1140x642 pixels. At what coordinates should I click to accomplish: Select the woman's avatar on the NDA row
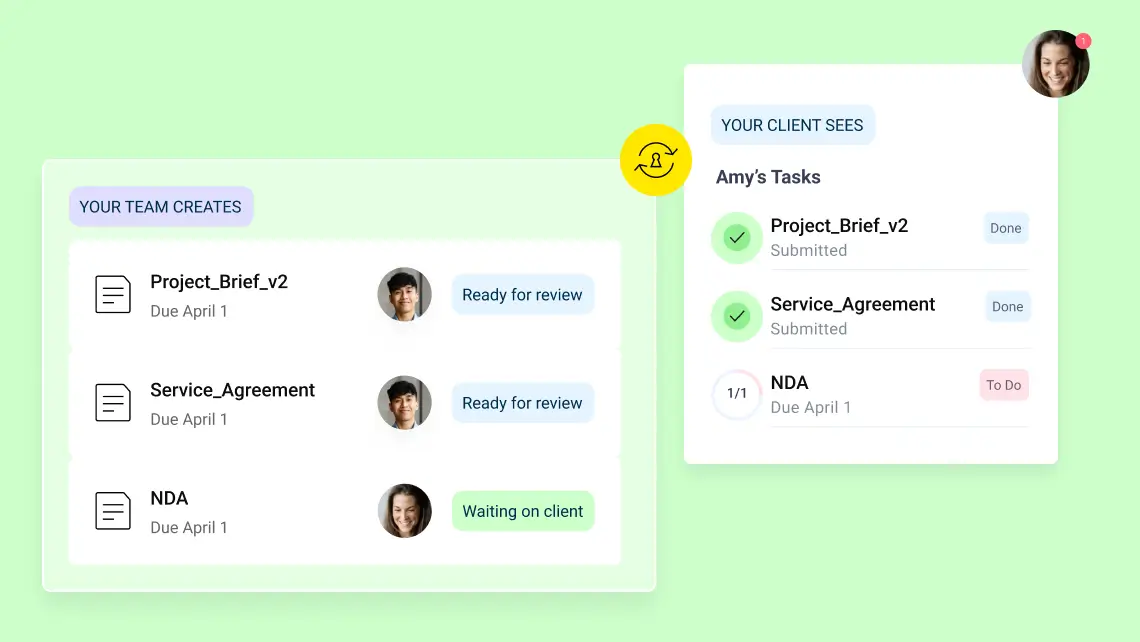404,511
